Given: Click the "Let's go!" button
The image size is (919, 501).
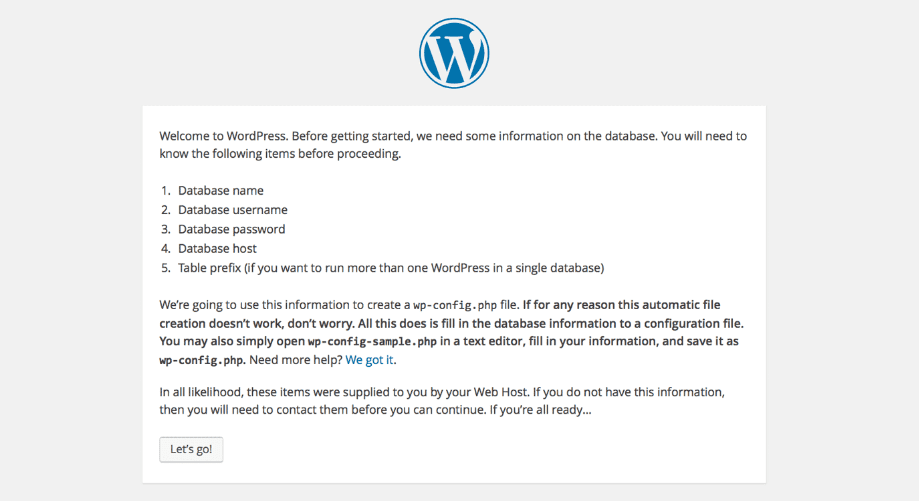Looking at the screenshot, I should click(191, 449).
